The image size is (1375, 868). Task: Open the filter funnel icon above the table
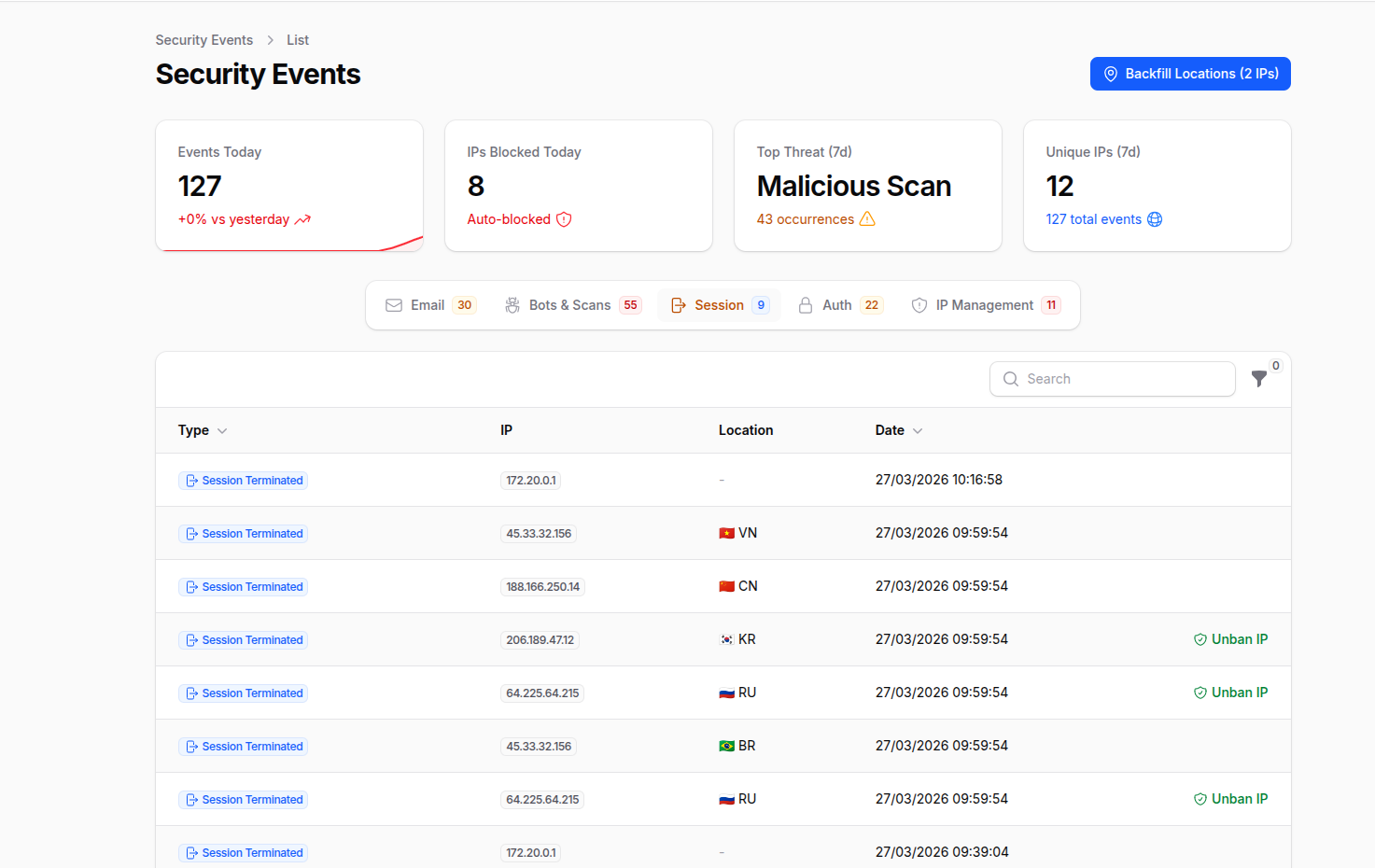[x=1259, y=379]
